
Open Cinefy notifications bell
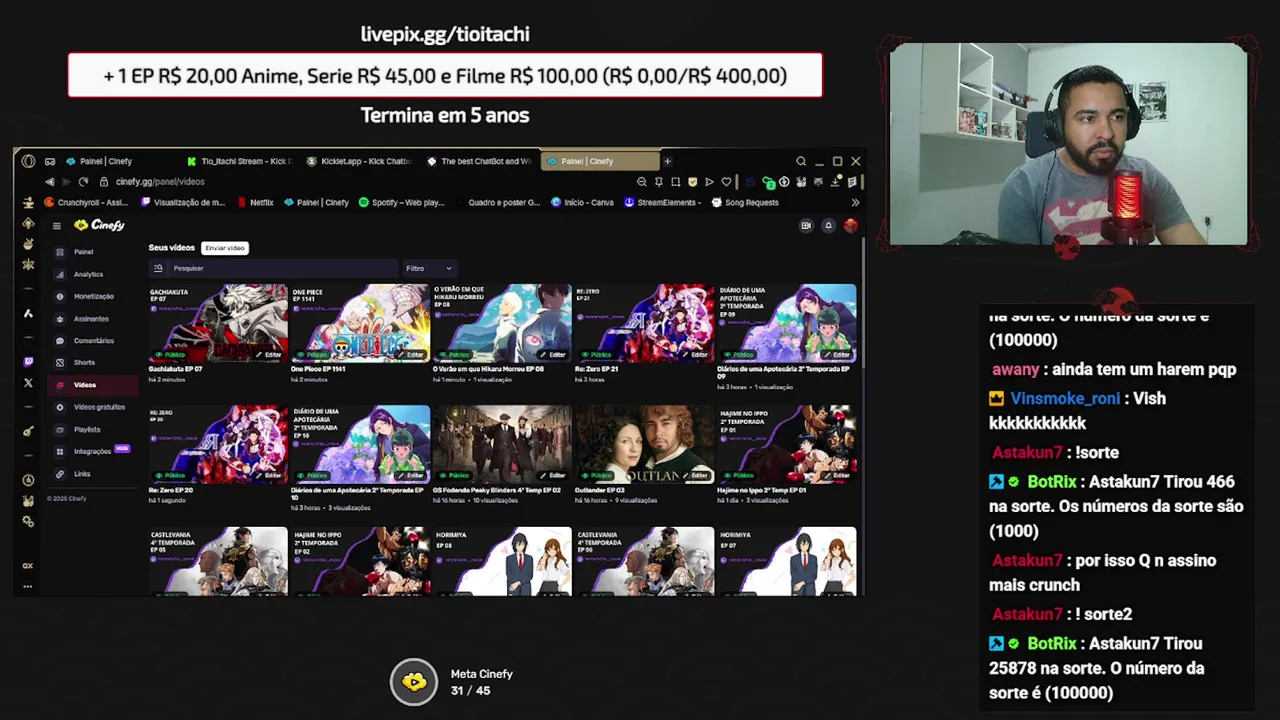point(828,226)
